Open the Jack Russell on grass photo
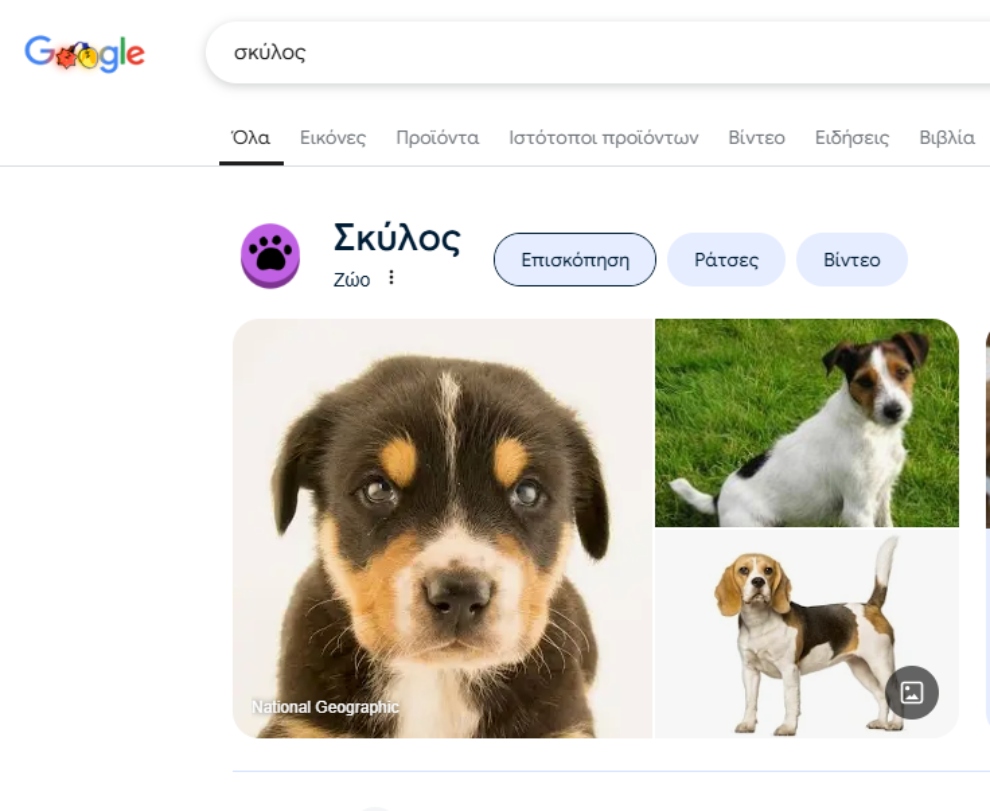Image resolution: width=990 pixels, height=811 pixels. point(807,423)
